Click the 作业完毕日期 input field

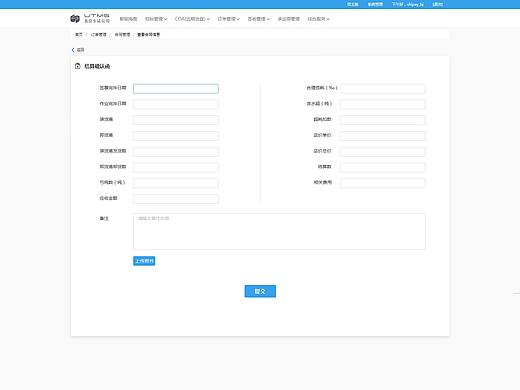pyautogui.click(x=176, y=104)
